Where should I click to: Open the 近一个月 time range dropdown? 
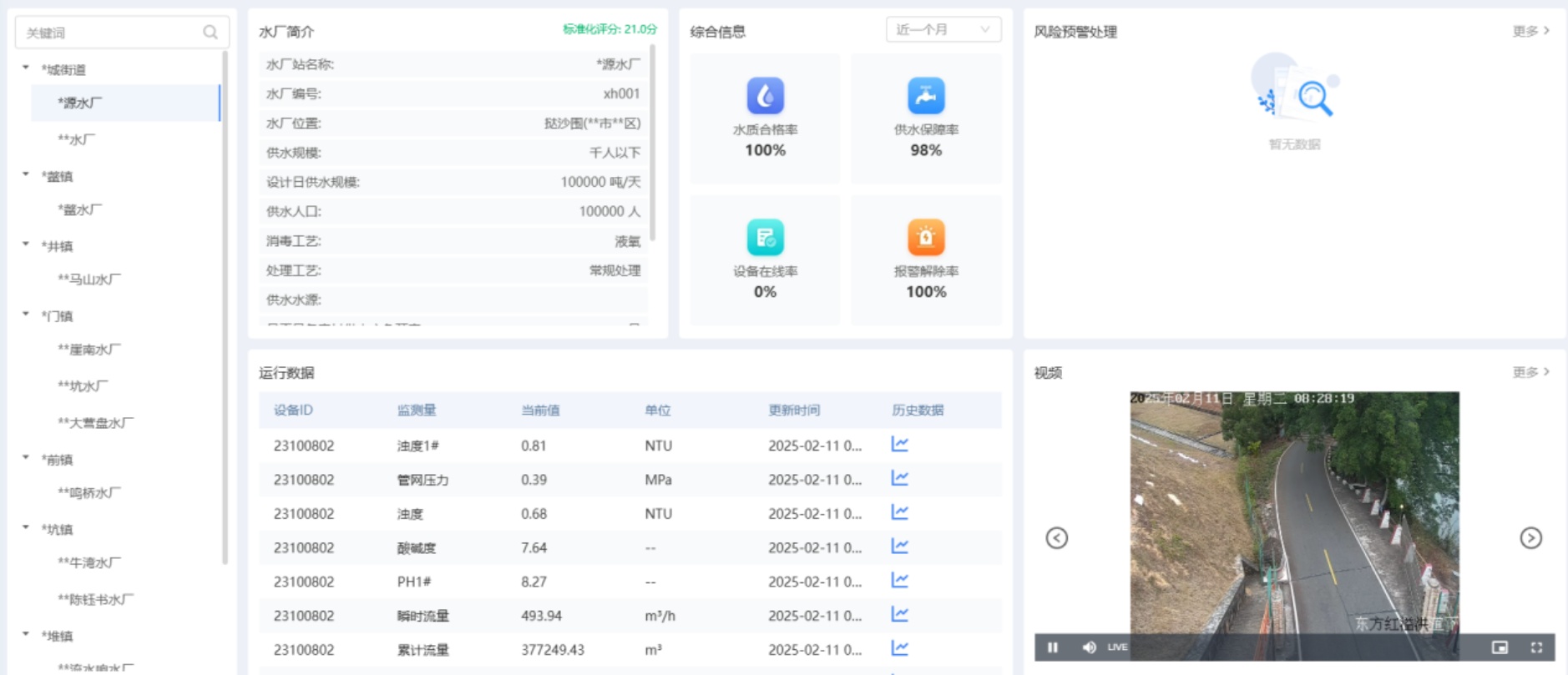tap(942, 30)
